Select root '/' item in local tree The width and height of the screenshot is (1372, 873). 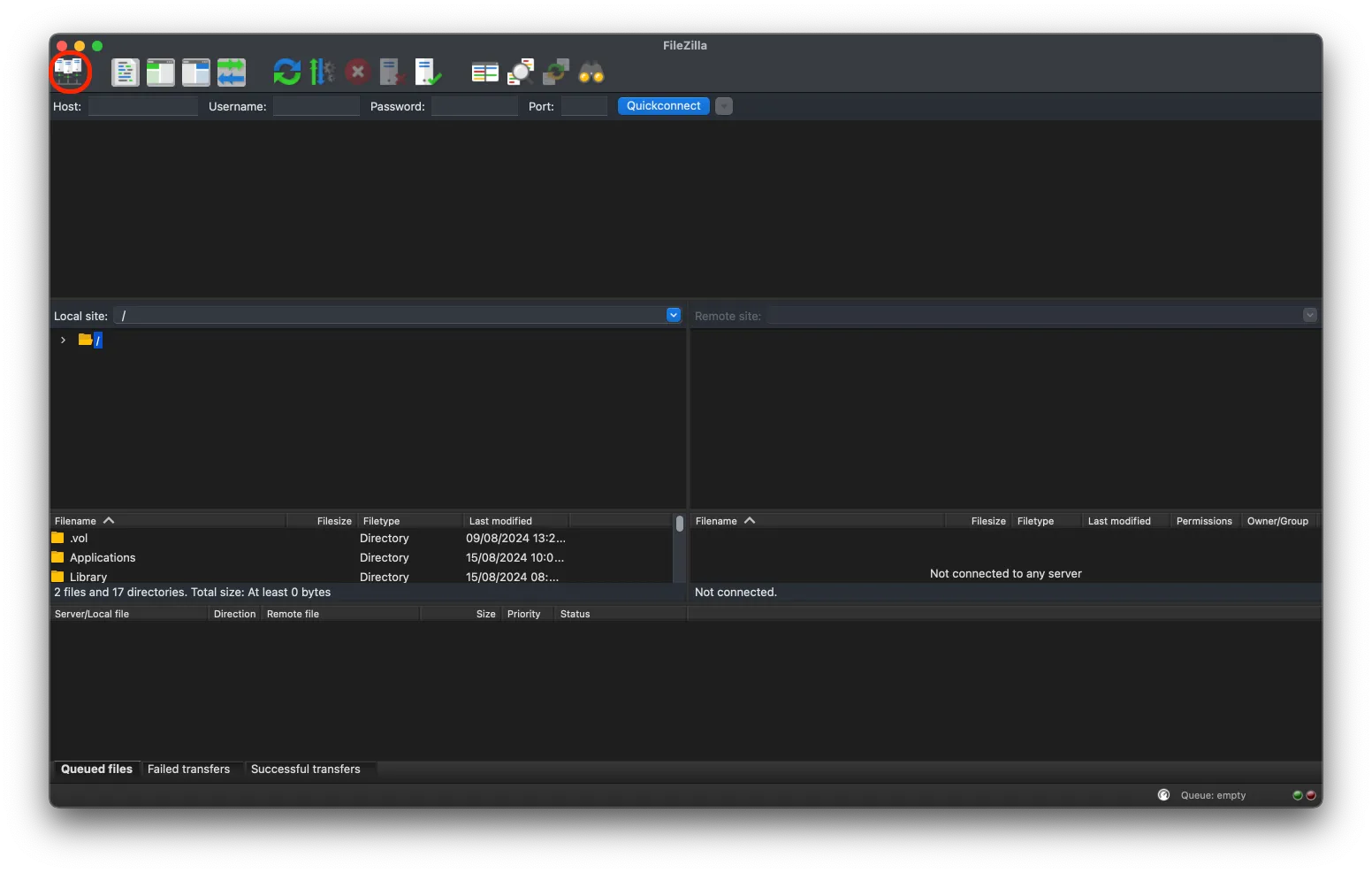click(x=98, y=340)
